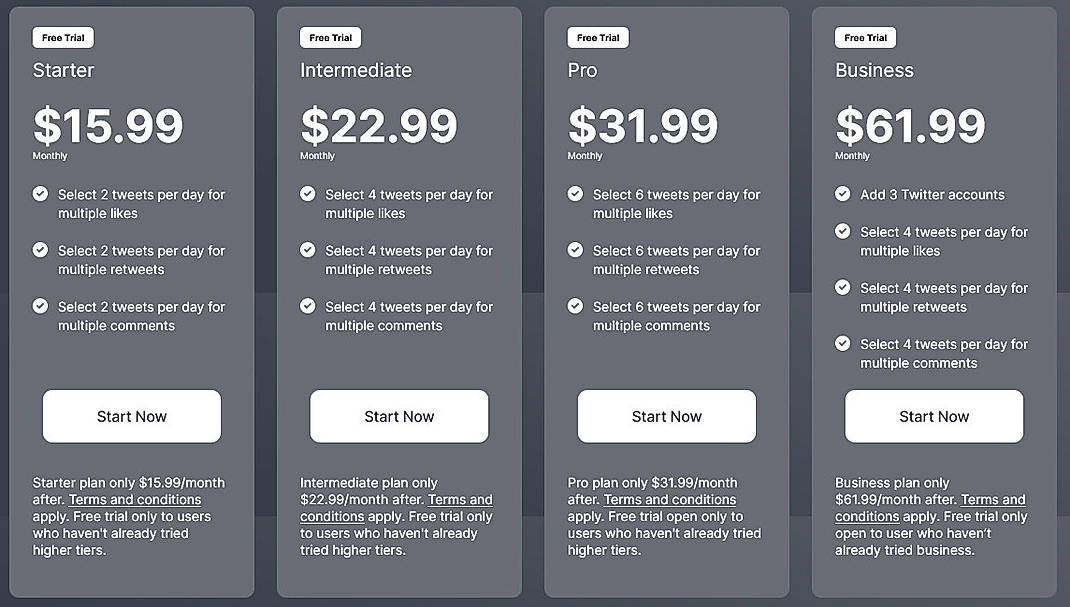Choose Start Now for the Pro plan

(667, 416)
